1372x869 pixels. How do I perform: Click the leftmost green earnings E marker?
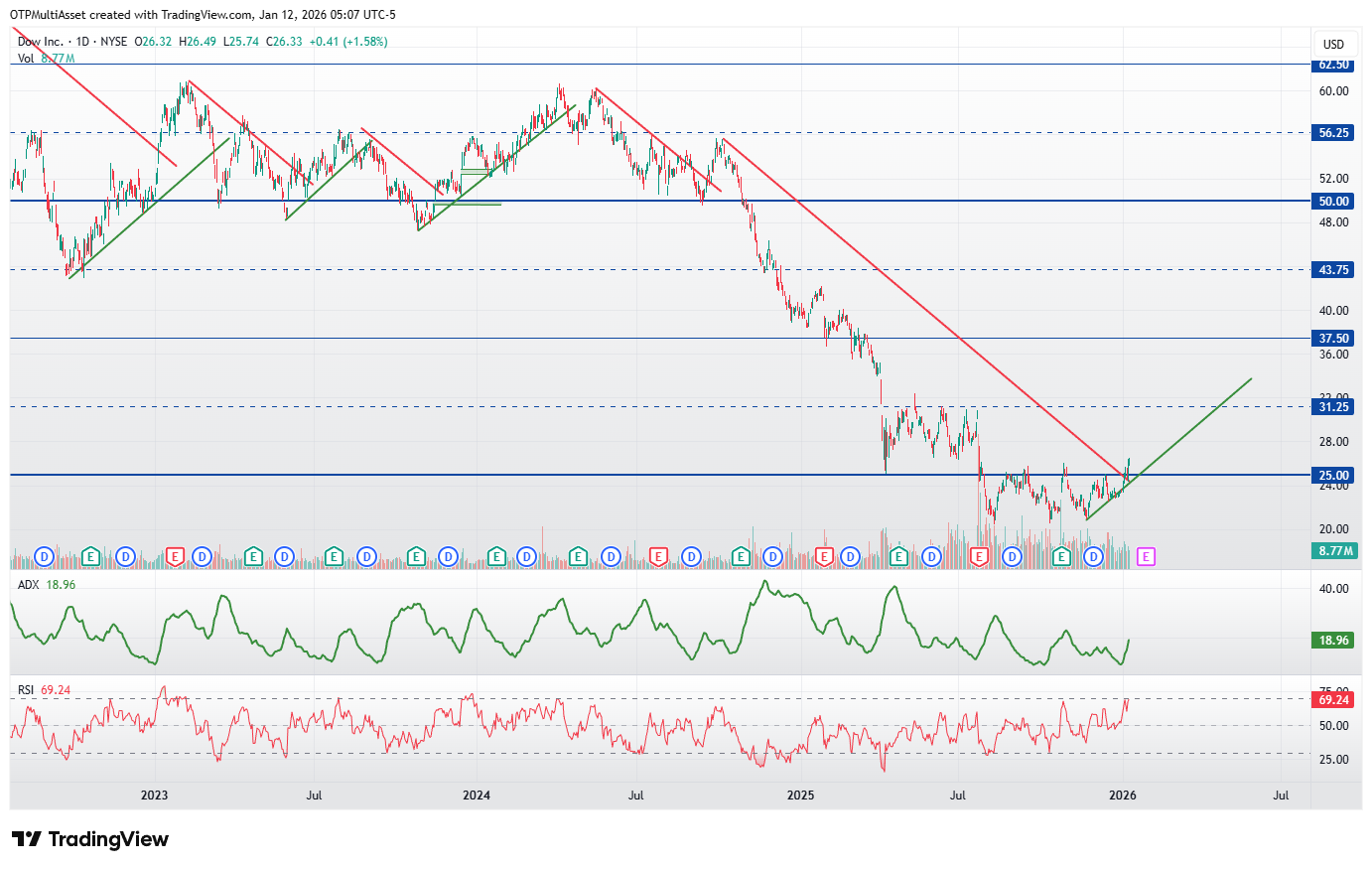pos(91,557)
